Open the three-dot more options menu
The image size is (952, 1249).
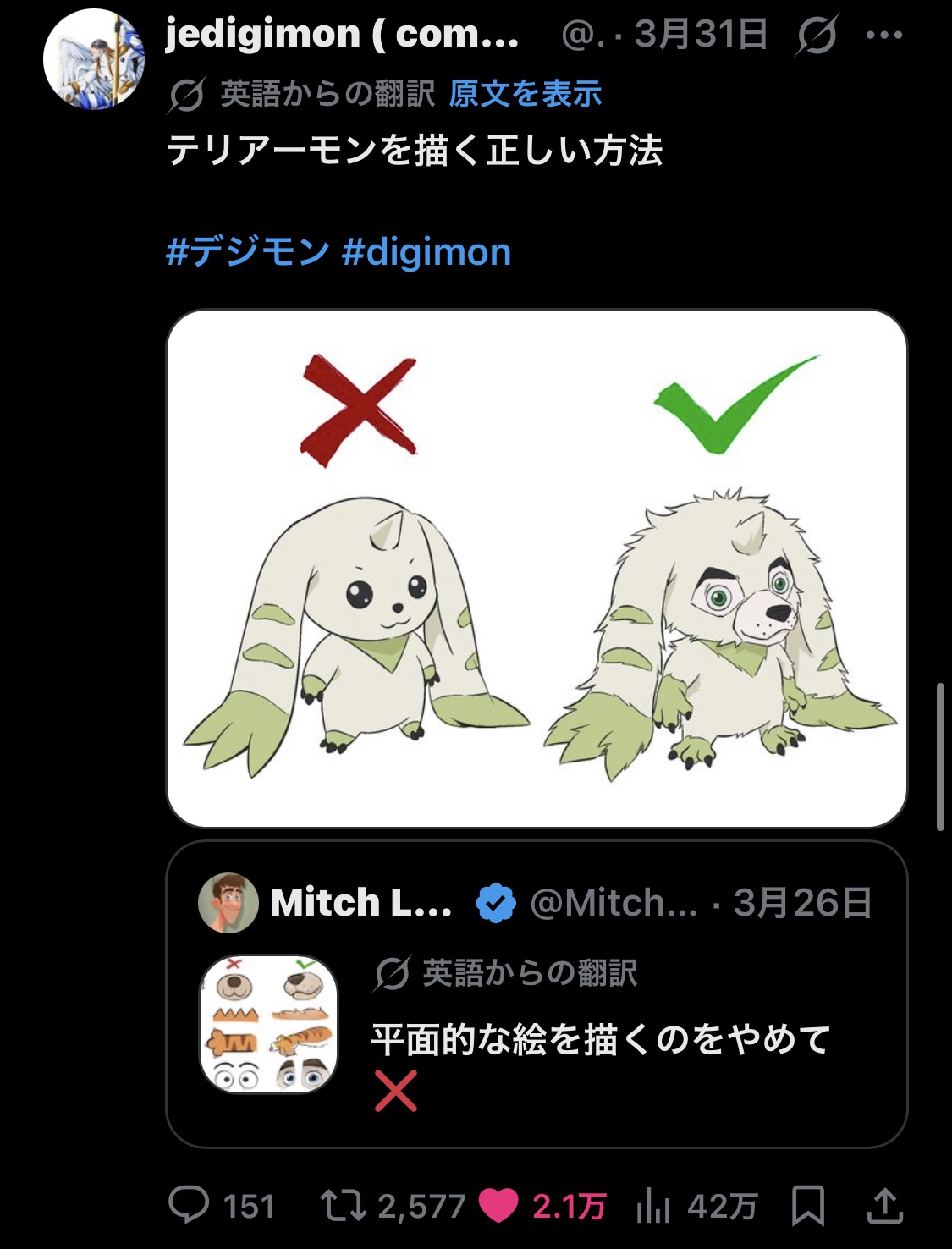click(x=885, y=36)
